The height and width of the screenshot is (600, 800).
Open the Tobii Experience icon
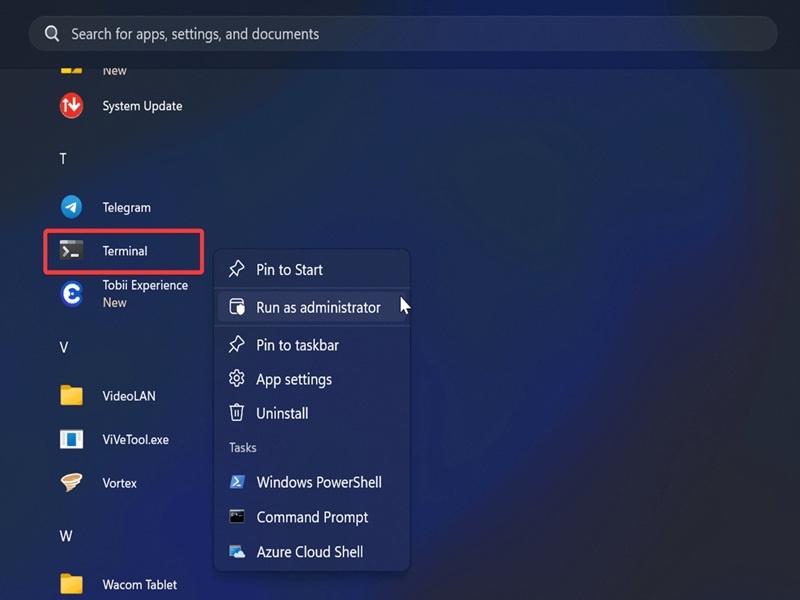pyautogui.click(x=71, y=294)
